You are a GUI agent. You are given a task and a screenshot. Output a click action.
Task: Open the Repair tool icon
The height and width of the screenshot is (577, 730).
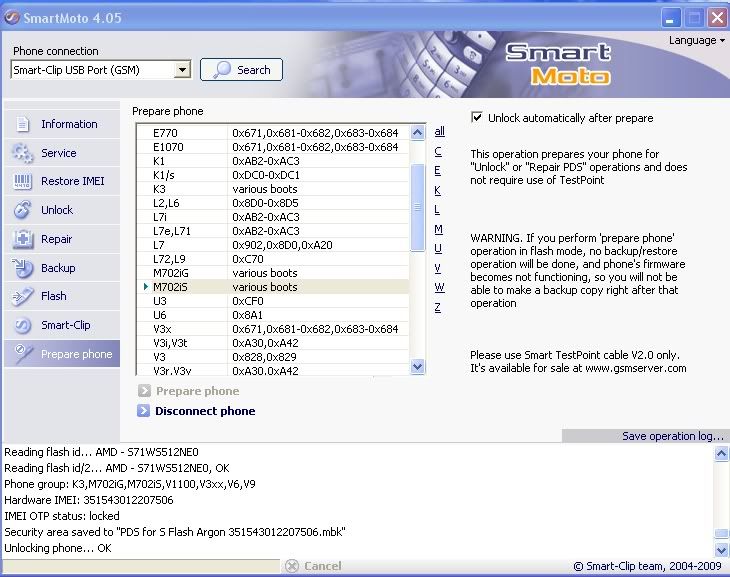tap(23, 239)
